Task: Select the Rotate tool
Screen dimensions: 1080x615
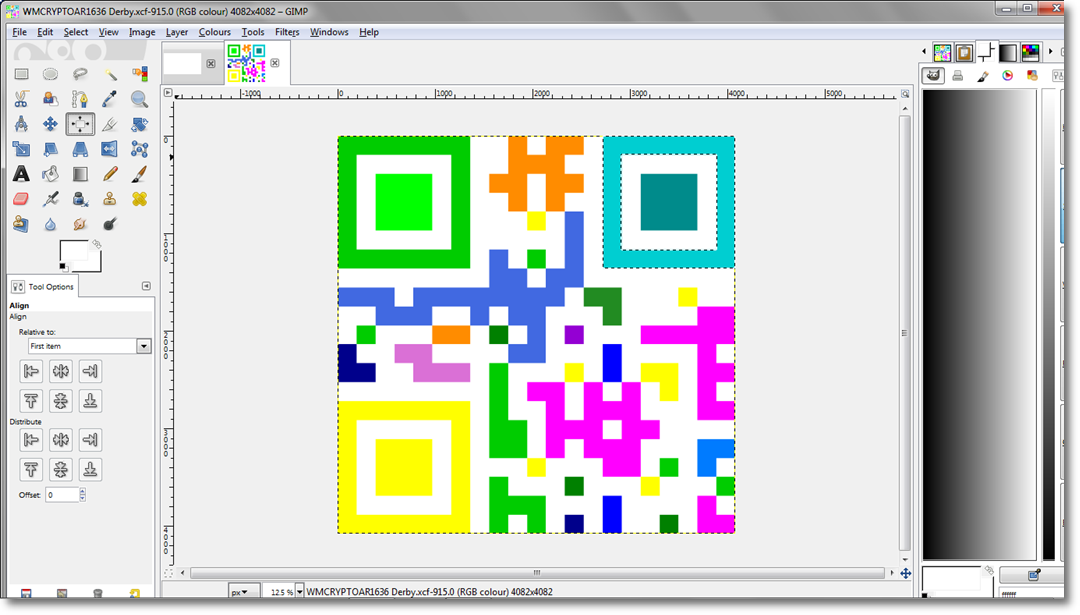Action: point(140,124)
